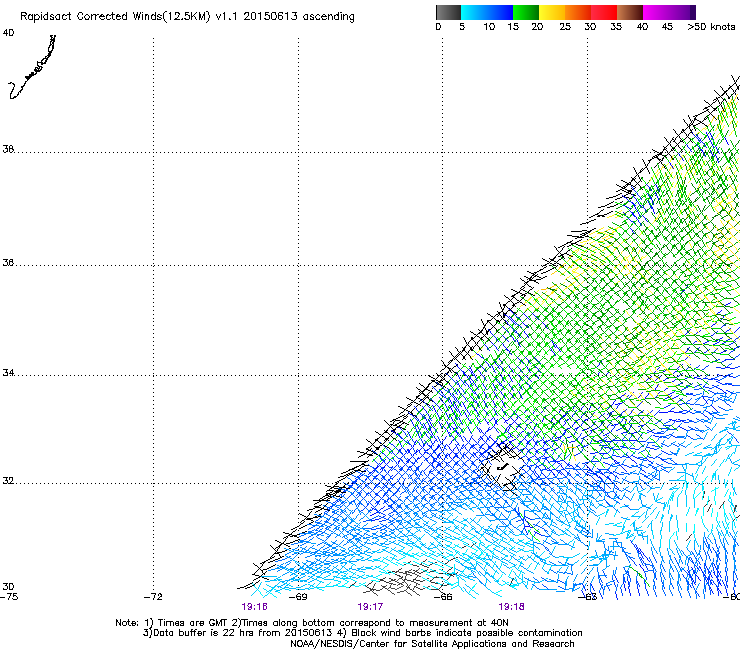This screenshot has width=740, height=650.
Task: Click the green 15-20 knots color segment
Action: pyautogui.click(x=526, y=12)
